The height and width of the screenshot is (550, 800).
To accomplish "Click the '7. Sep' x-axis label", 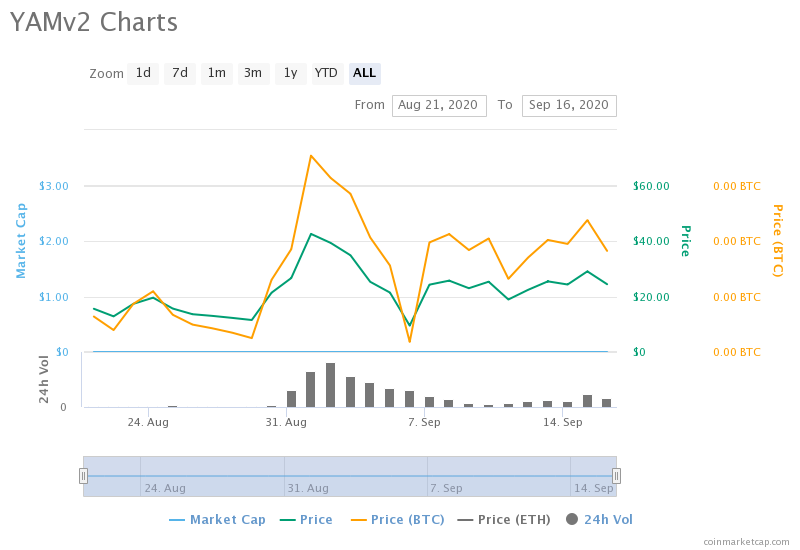I will [424, 422].
